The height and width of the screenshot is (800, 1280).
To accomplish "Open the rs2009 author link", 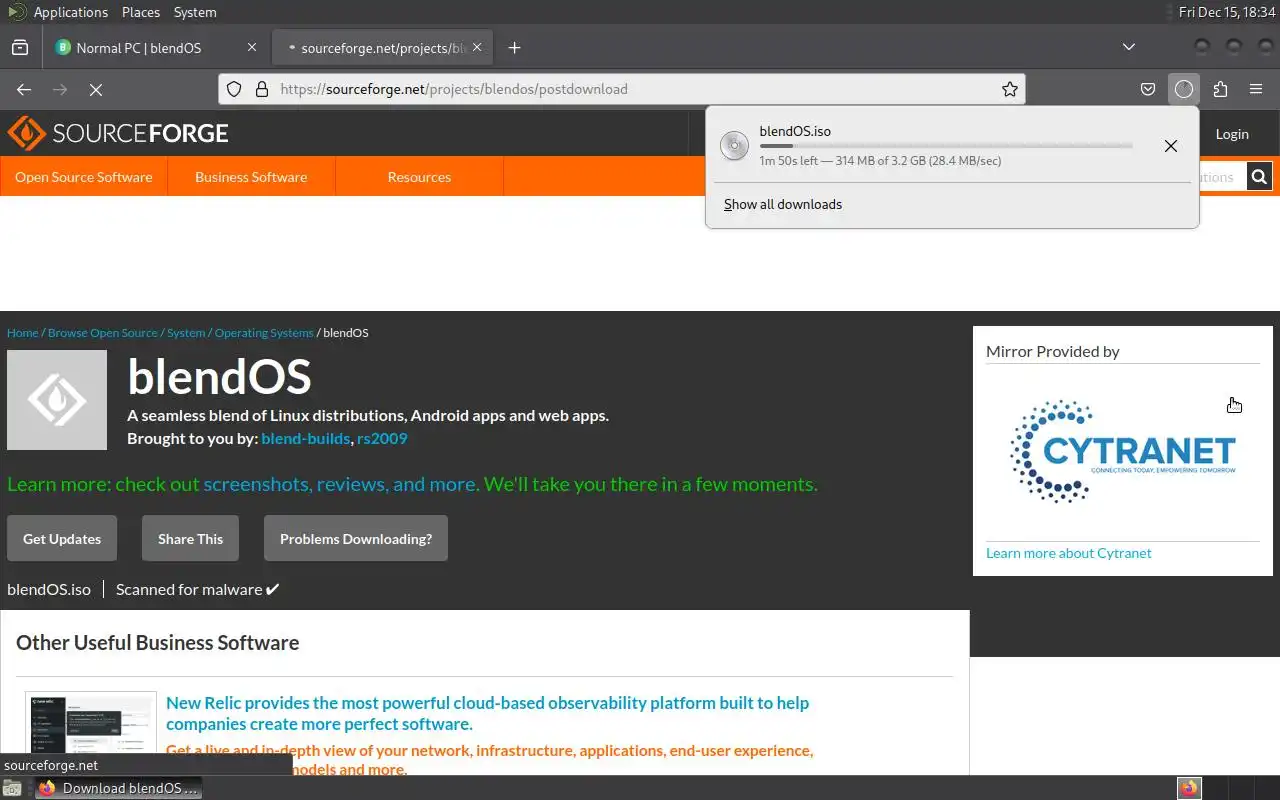I will point(382,438).
